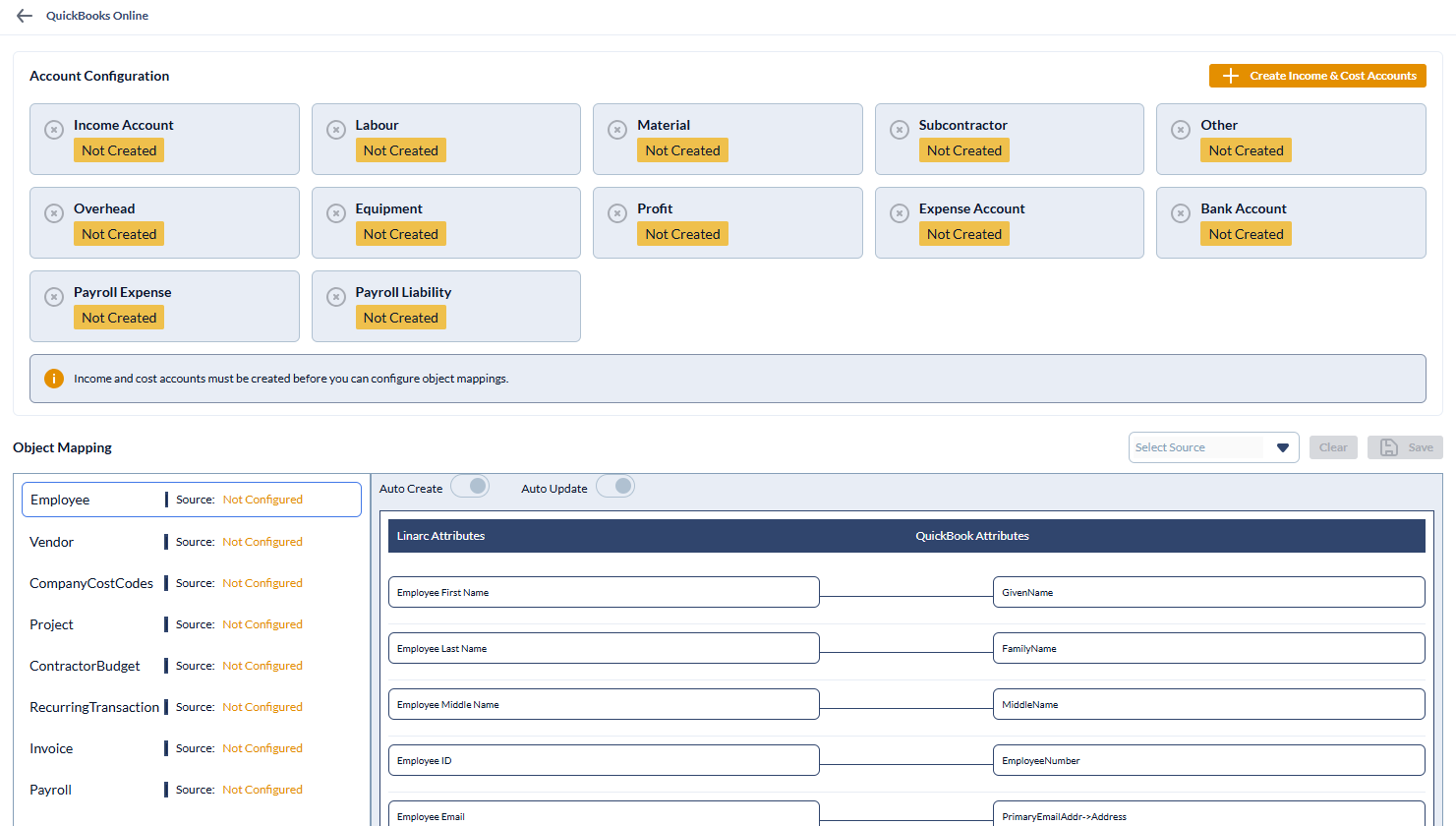Click the back arrow next to QuickBooks Online

pyautogui.click(x=25, y=16)
